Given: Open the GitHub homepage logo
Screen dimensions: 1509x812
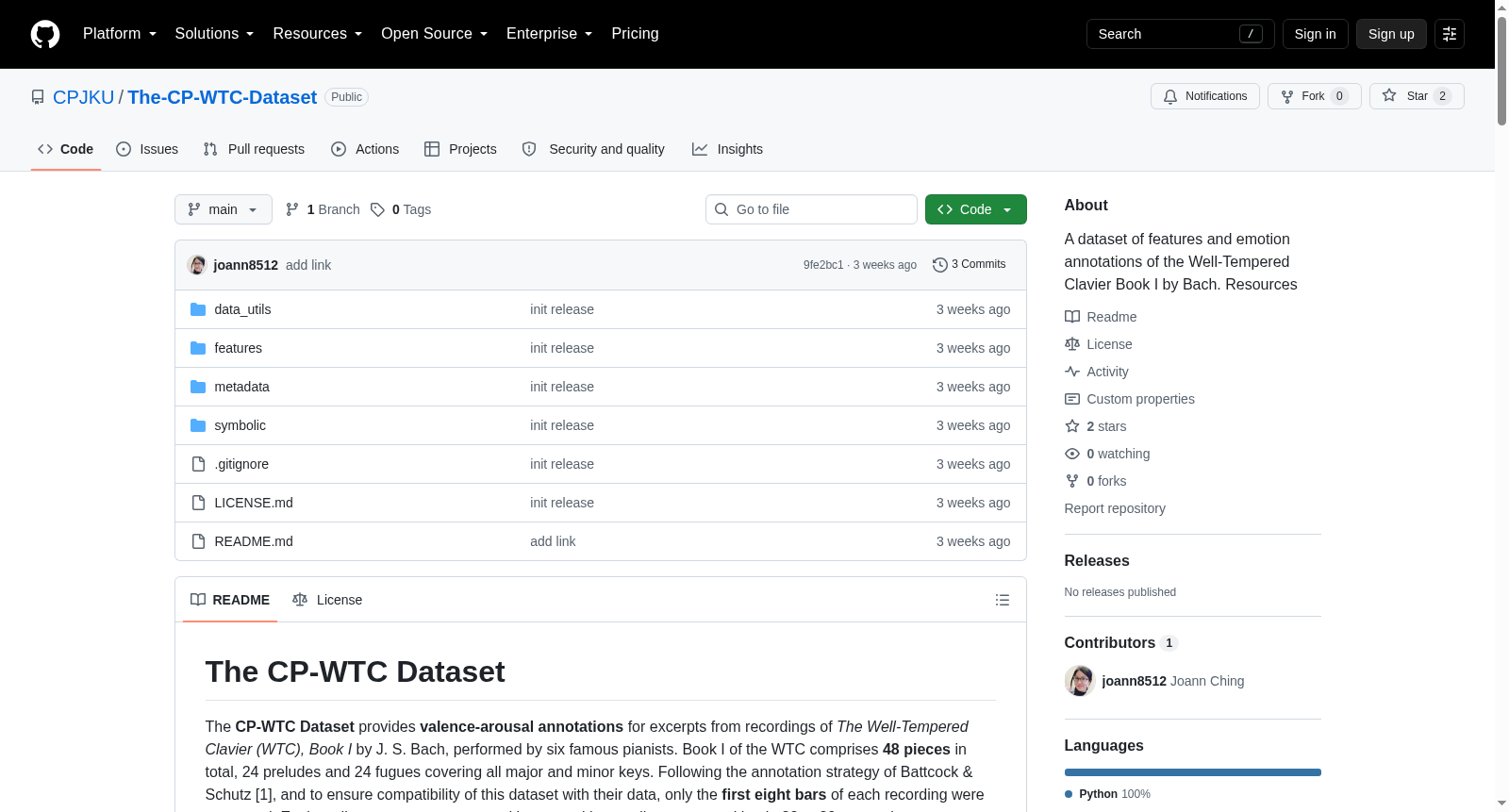Looking at the screenshot, I should (45, 34).
